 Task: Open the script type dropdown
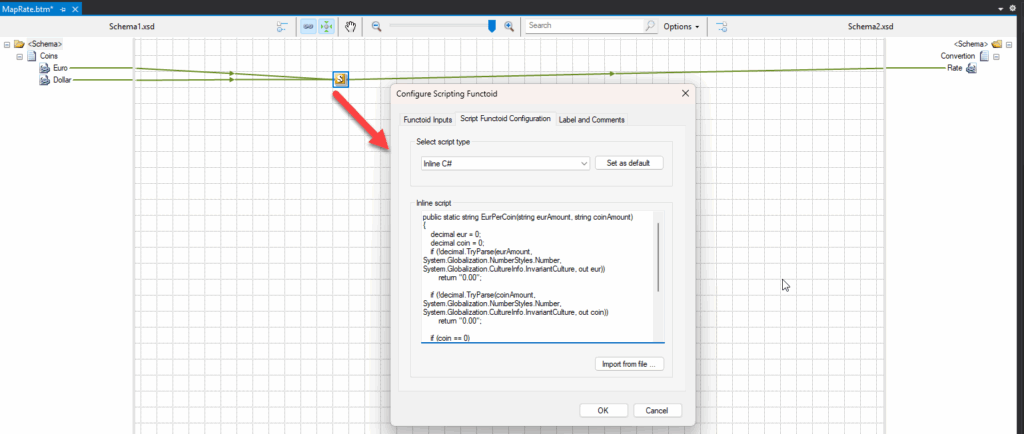click(x=583, y=163)
